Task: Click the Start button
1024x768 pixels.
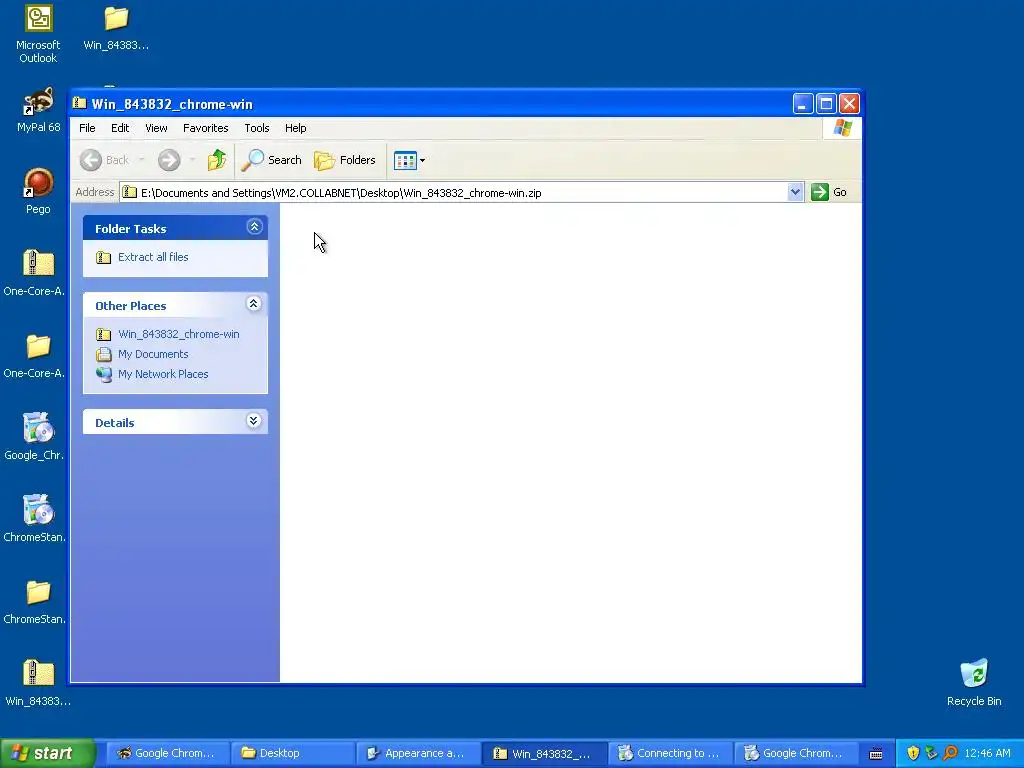Action: 47,753
